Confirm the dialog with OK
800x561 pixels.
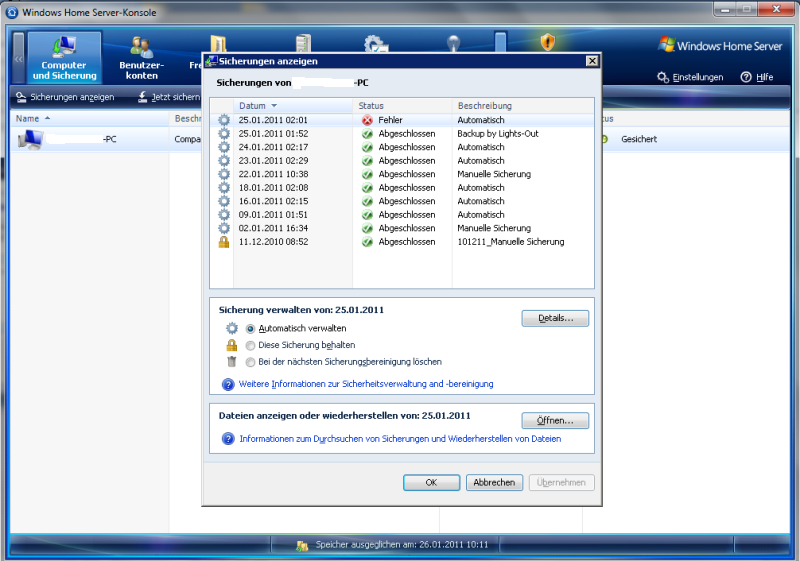coord(432,482)
